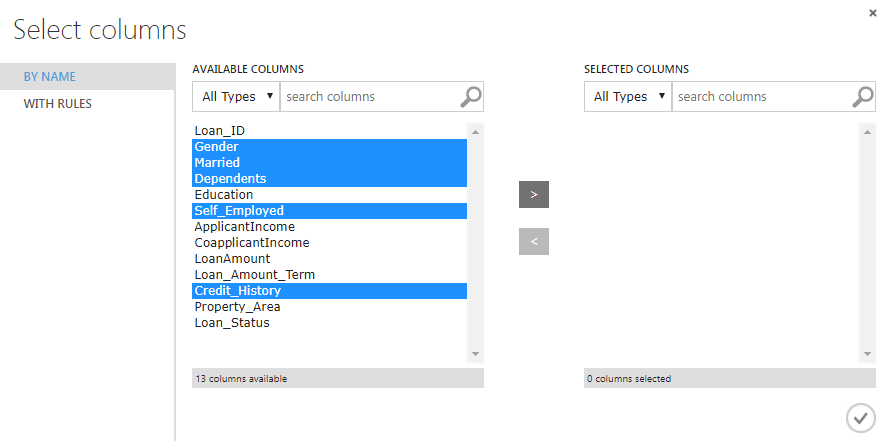
Task: Select the Education column
Action: tap(224, 195)
